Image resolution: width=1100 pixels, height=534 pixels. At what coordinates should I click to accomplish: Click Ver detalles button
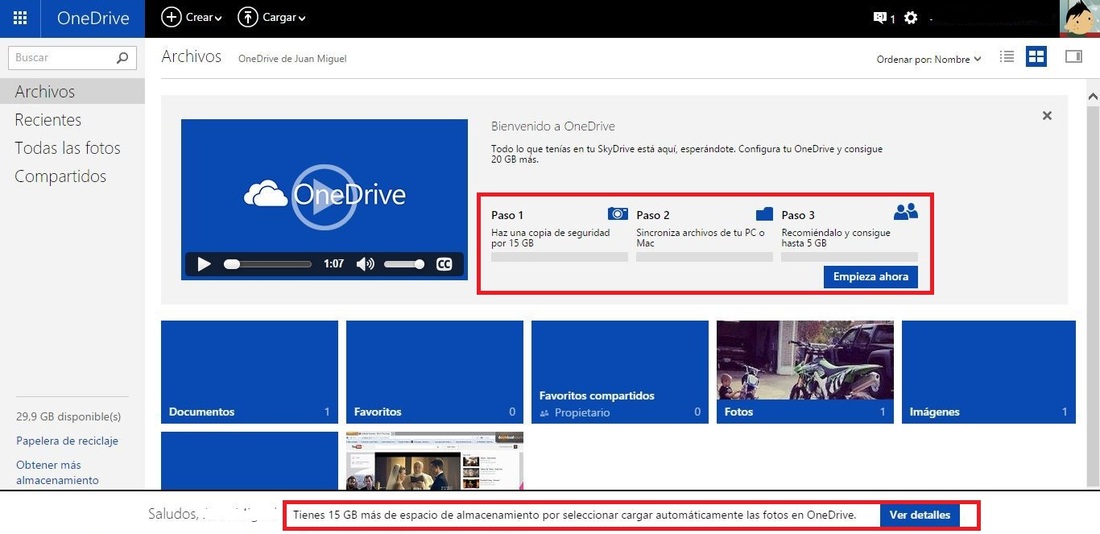[x=920, y=515]
